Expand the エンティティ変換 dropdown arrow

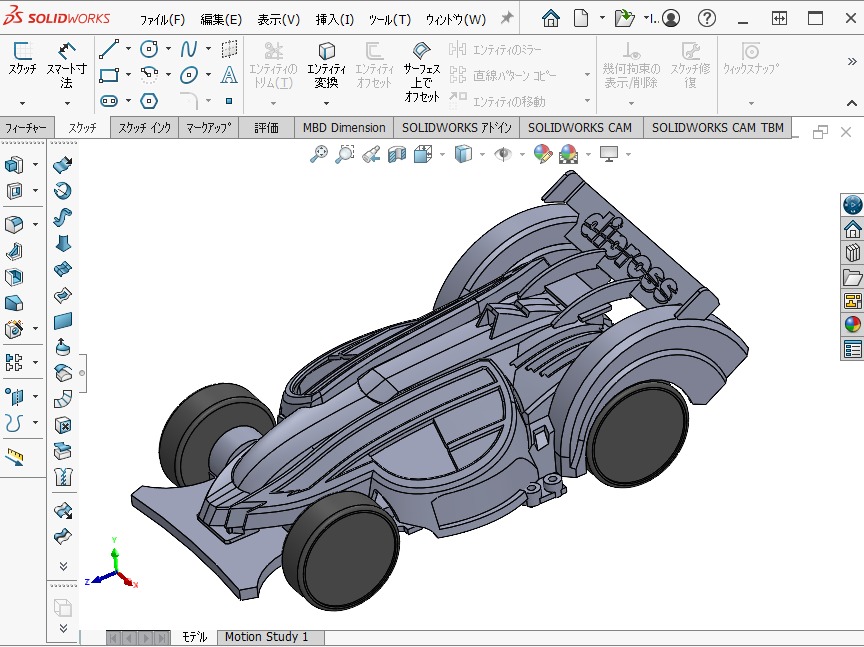pos(326,103)
